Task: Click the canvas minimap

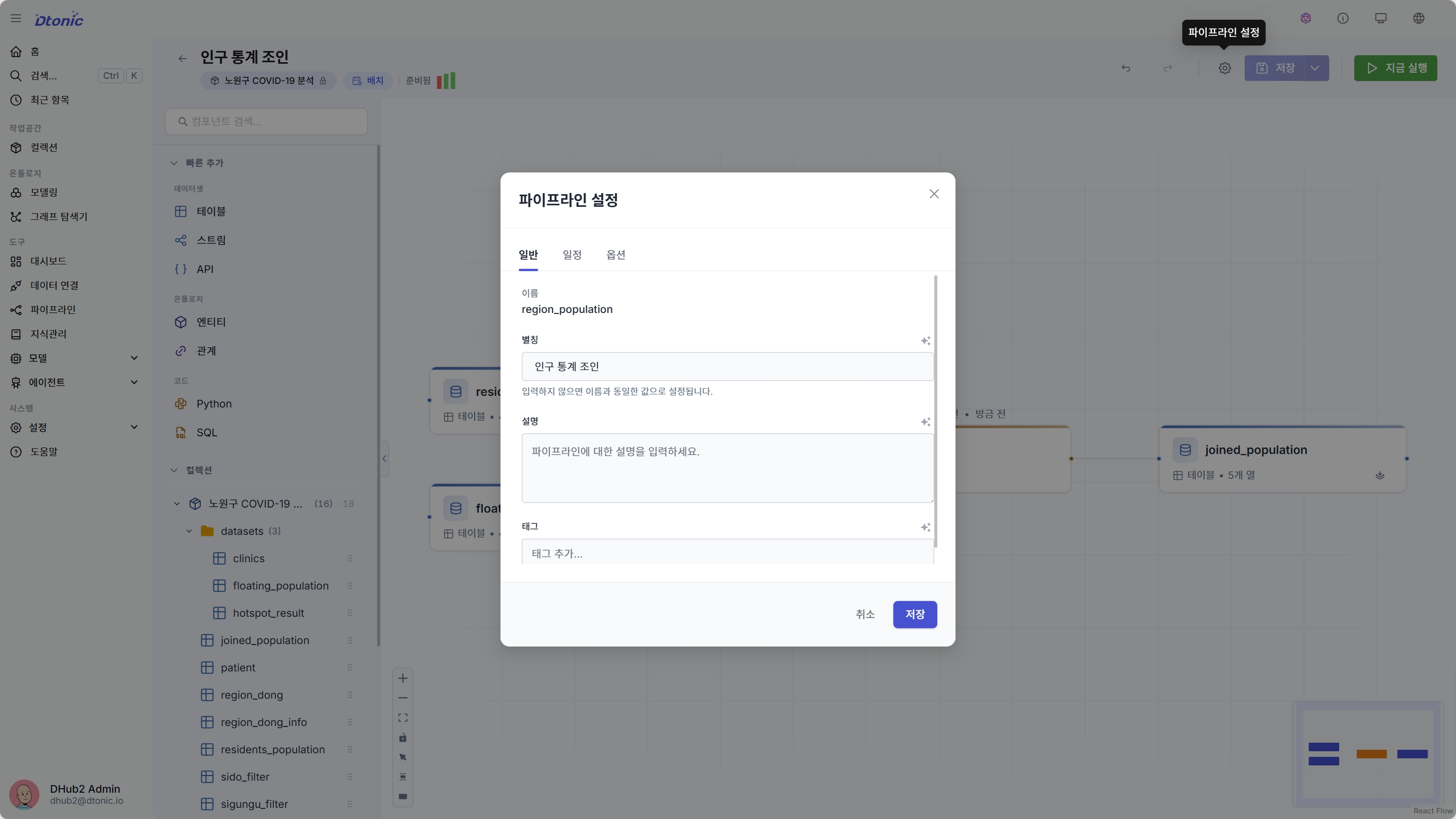Action: (1368, 754)
